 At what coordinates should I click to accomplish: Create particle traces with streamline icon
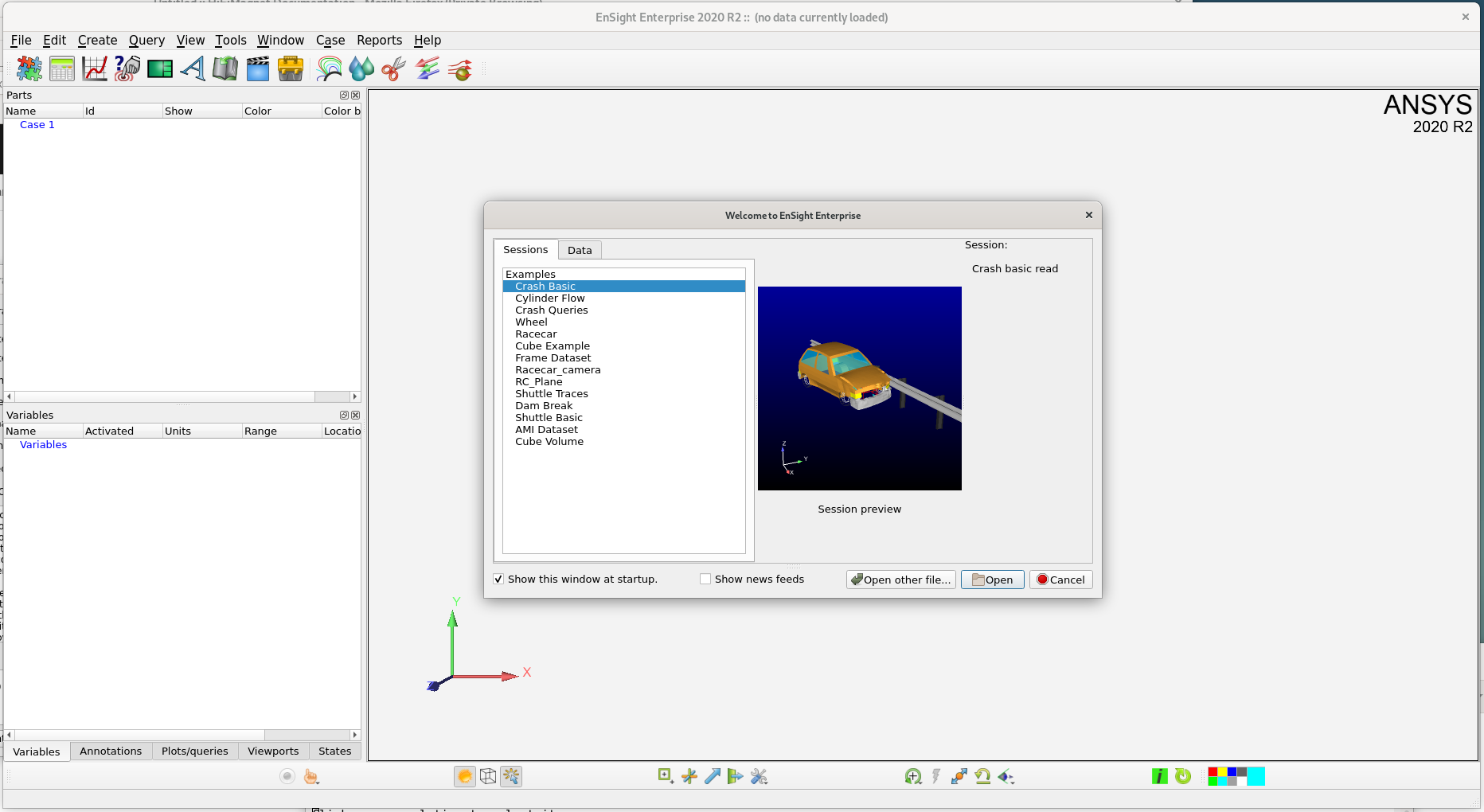click(x=460, y=69)
